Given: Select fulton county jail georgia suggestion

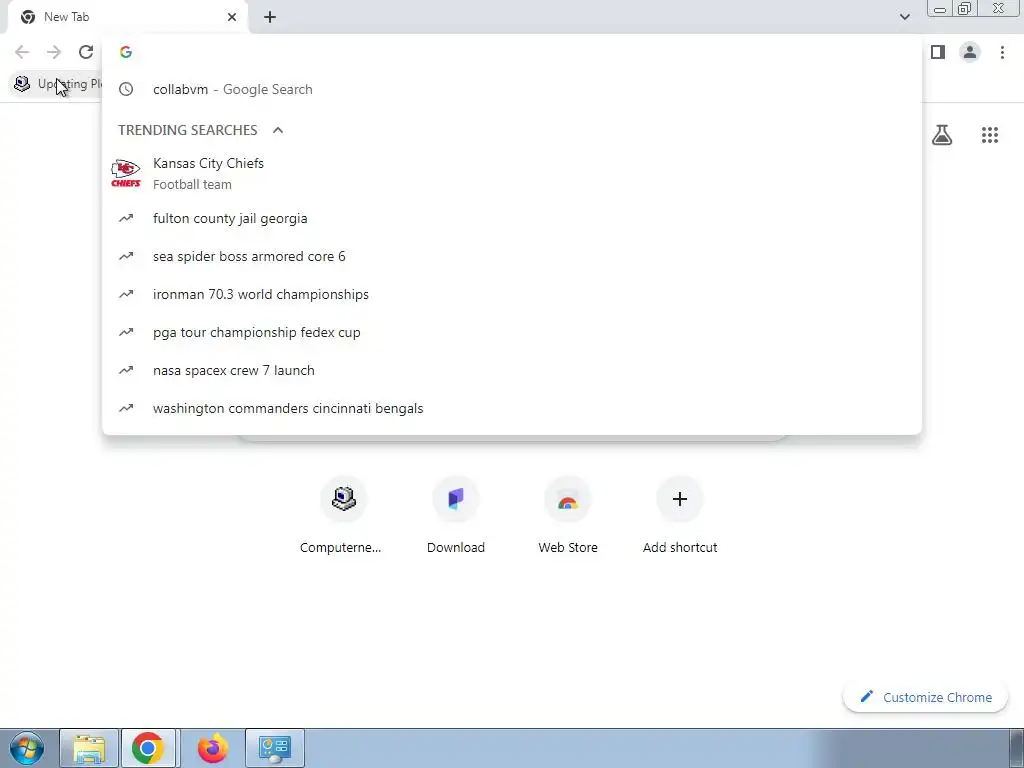Looking at the screenshot, I should [x=512, y=219].
